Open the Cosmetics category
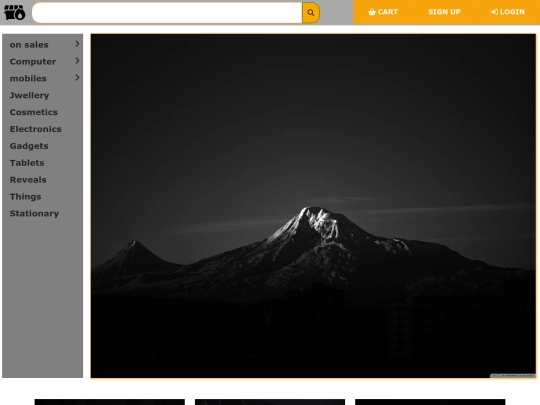540x405 pixels. [33, 112]
